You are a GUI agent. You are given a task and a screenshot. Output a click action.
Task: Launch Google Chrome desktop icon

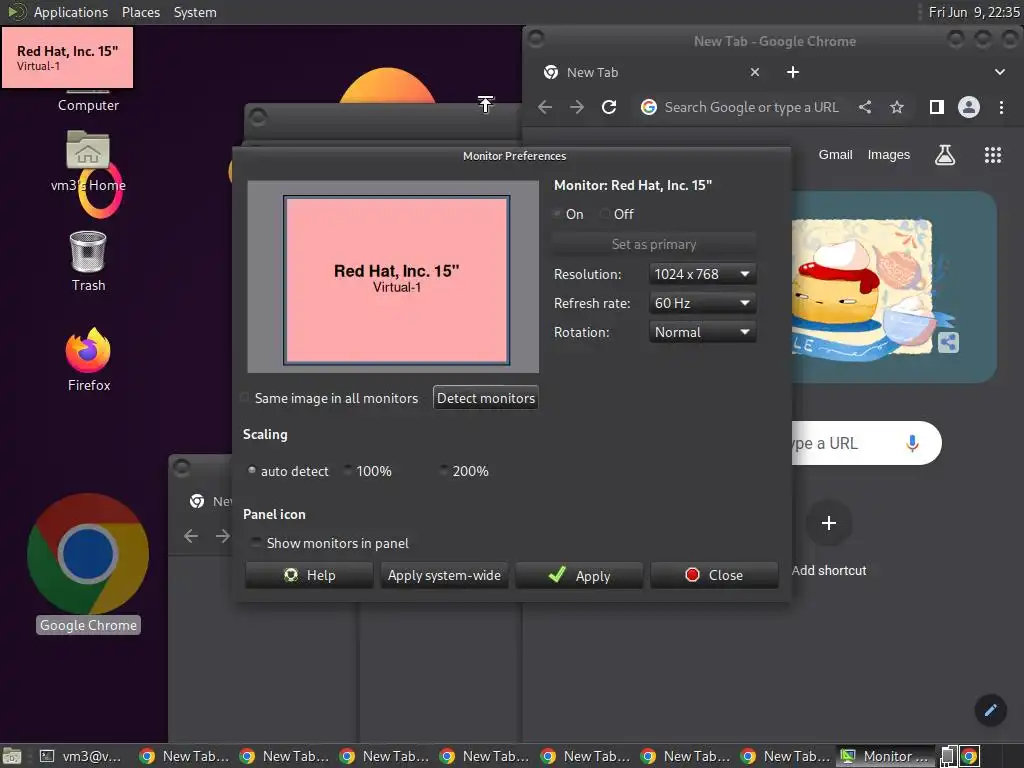tap(88, 563)
